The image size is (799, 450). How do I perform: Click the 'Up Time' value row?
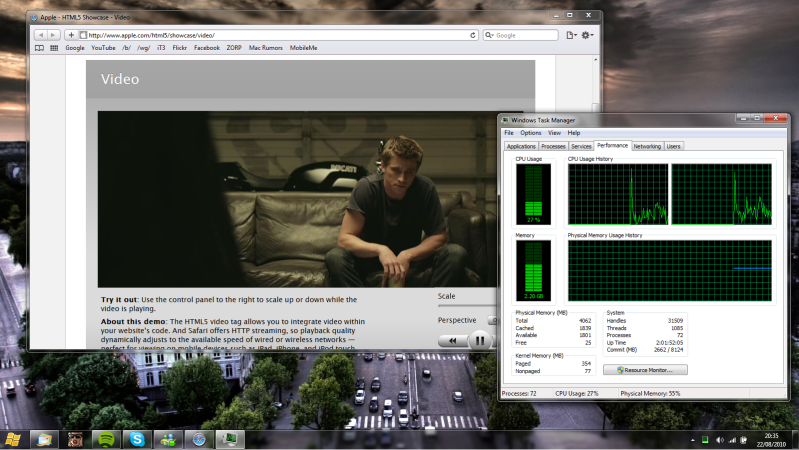pyautogui.click(x=645, y=342)
